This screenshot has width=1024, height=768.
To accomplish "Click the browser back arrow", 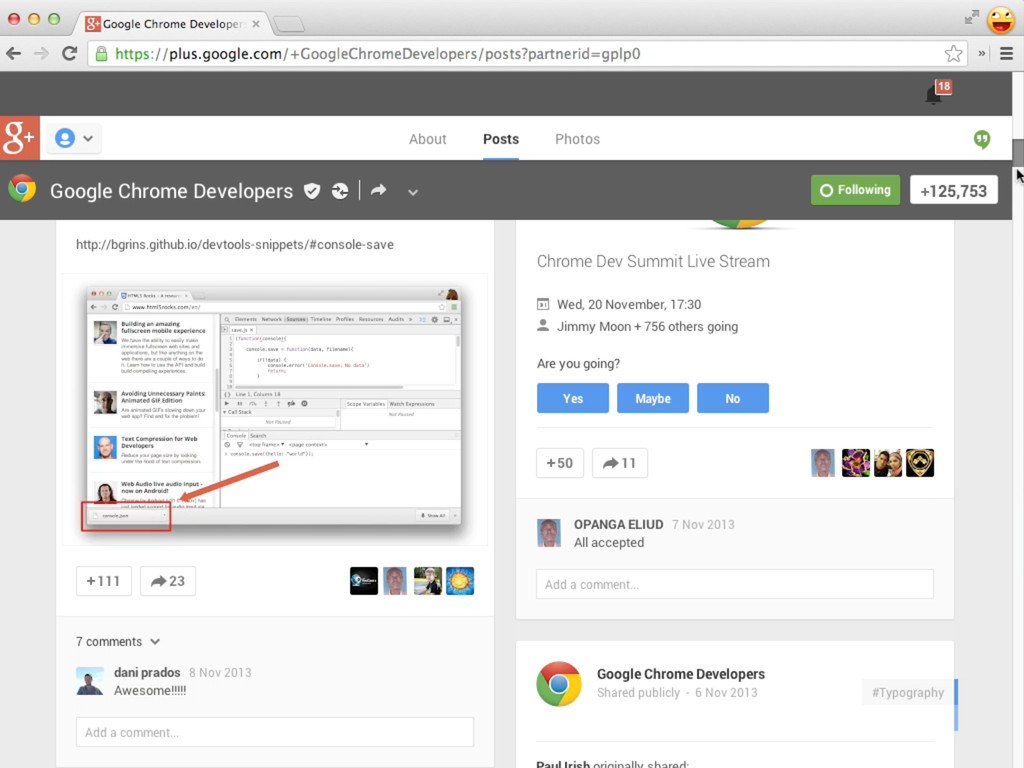I will 14,54.
